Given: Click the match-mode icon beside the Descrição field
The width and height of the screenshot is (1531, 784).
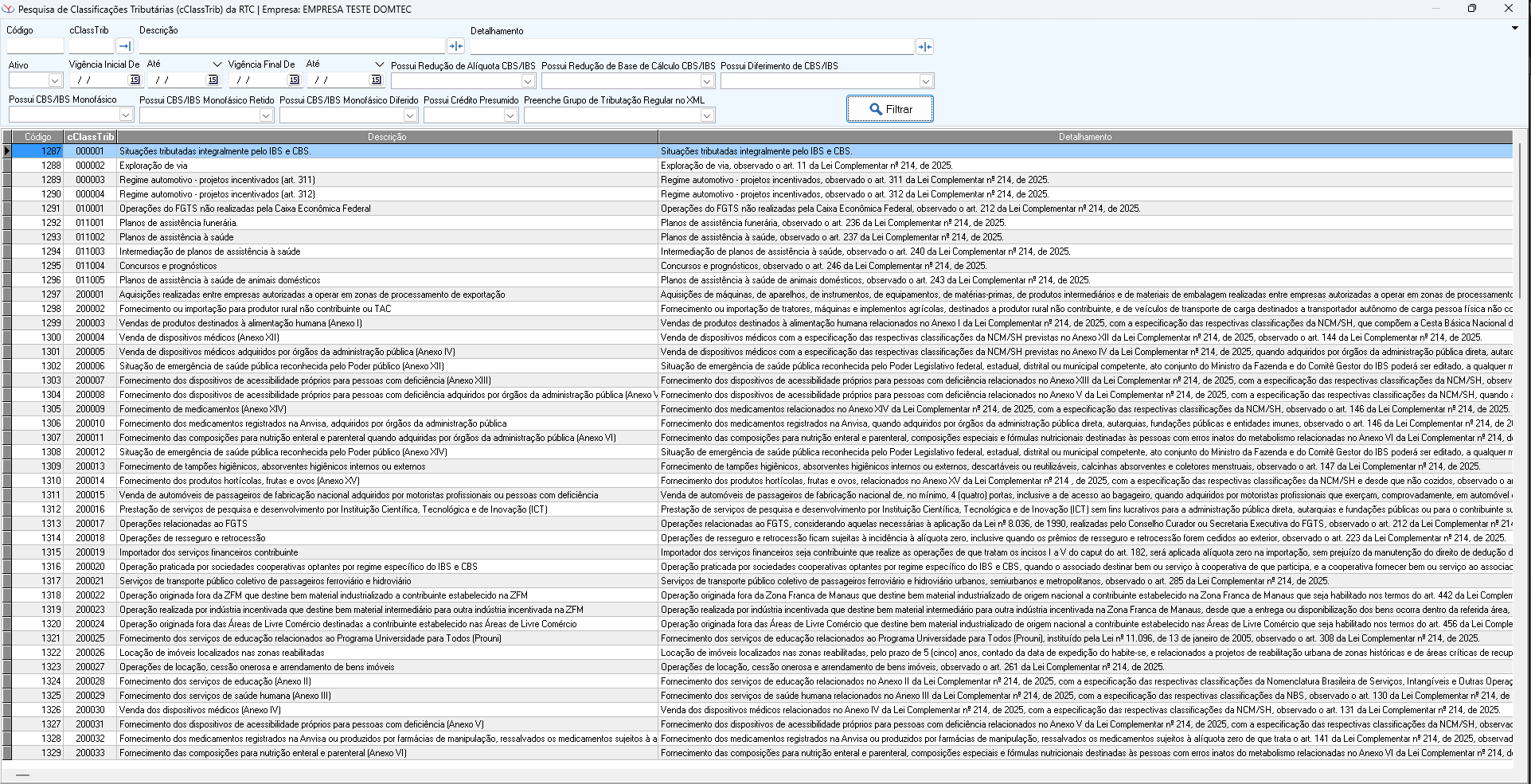Looking at the screenshot, I should [455, 46].
